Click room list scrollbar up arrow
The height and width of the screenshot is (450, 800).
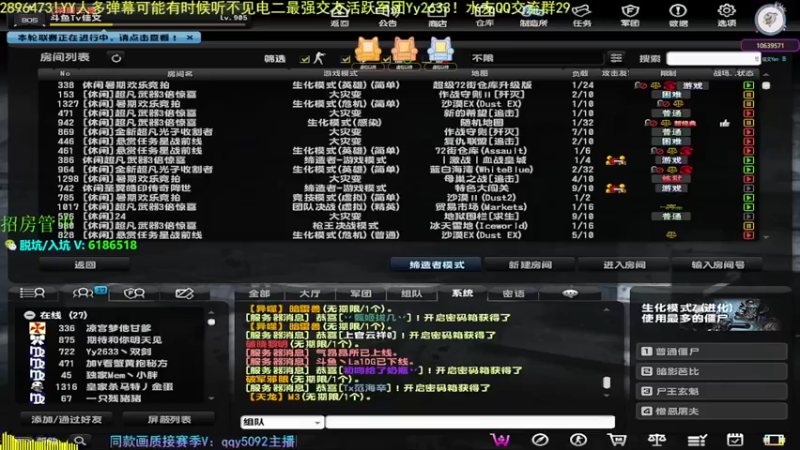click(x=766, y=74)
